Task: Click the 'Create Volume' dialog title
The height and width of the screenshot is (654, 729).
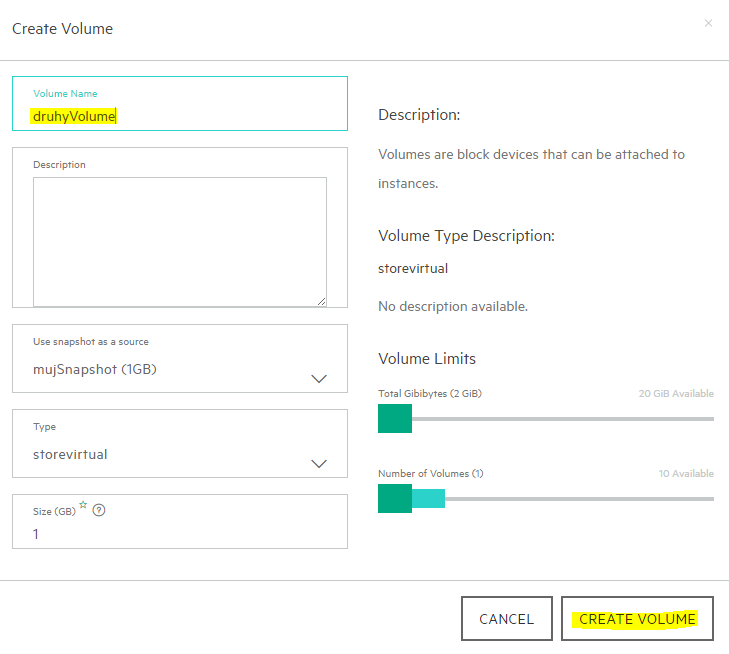Action: point(62,29)
